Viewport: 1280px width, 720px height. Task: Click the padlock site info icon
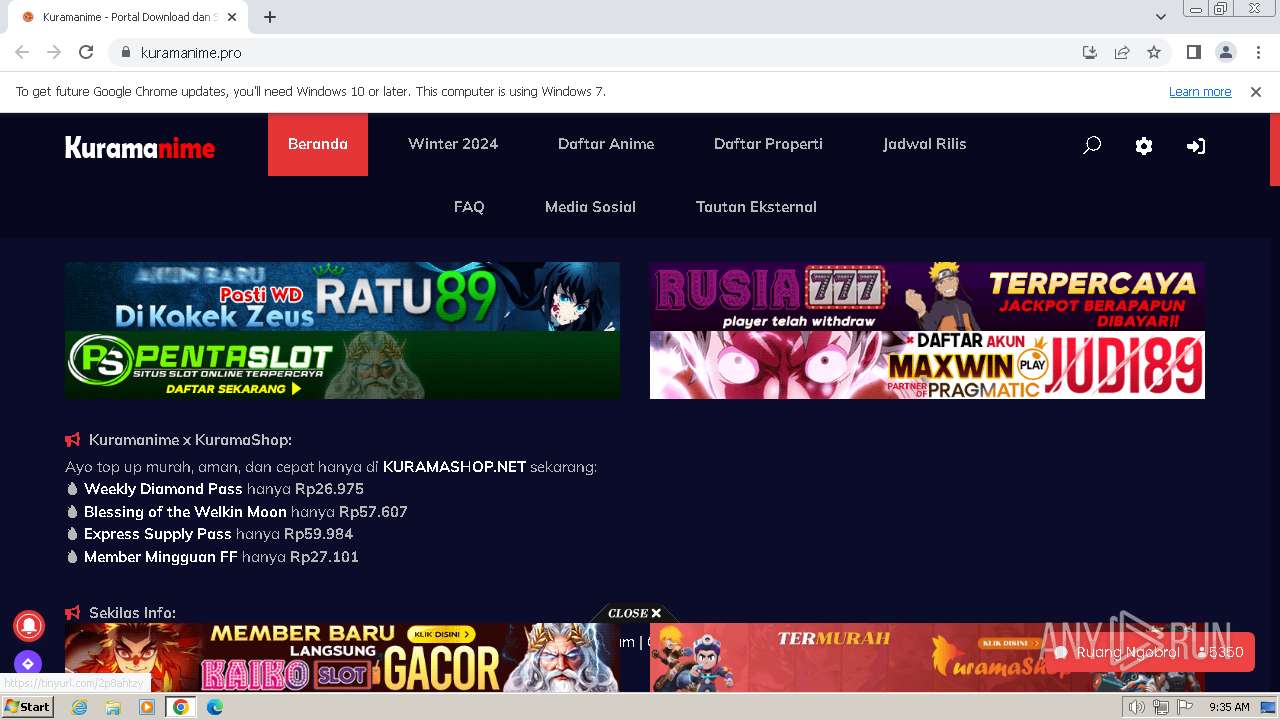[x=125, y=52]
